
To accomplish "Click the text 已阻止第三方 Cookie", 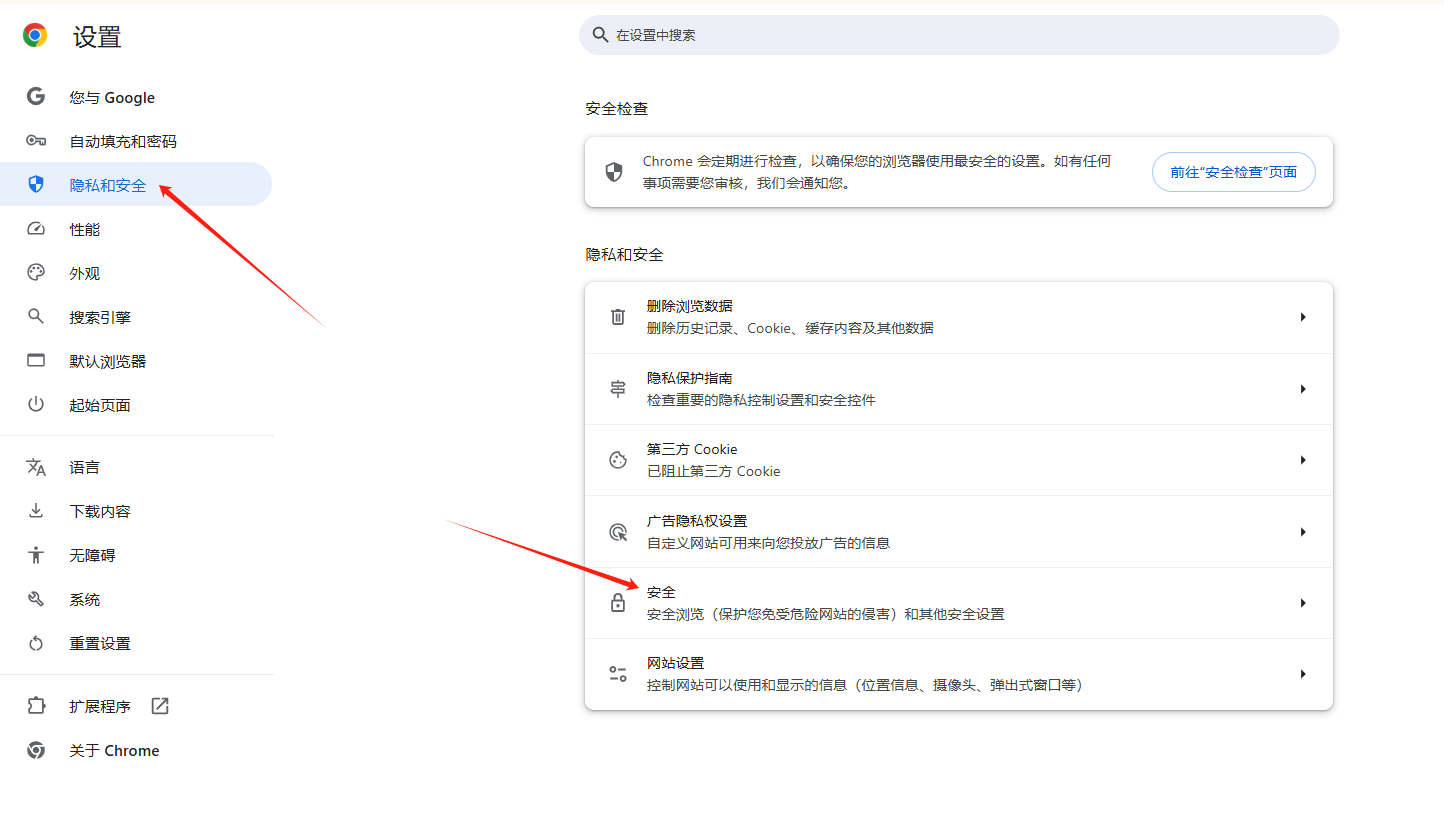I will (x=713, y=471).
